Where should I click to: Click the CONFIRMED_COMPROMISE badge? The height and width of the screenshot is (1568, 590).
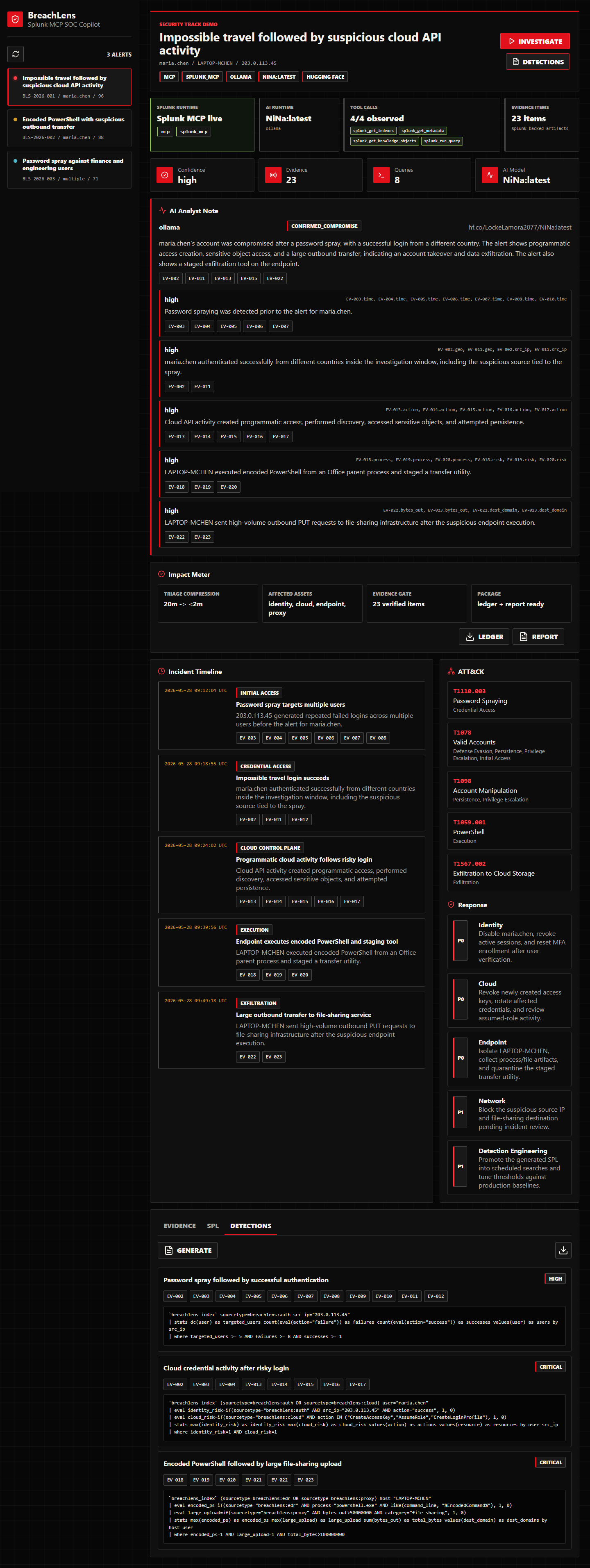[324, 226]
